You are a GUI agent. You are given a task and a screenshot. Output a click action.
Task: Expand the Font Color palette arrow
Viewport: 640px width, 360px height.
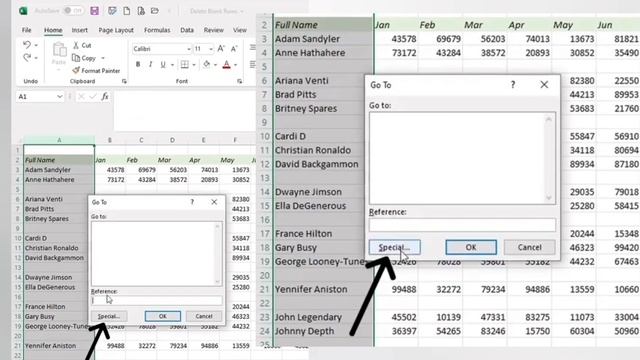tap(236, 65)
